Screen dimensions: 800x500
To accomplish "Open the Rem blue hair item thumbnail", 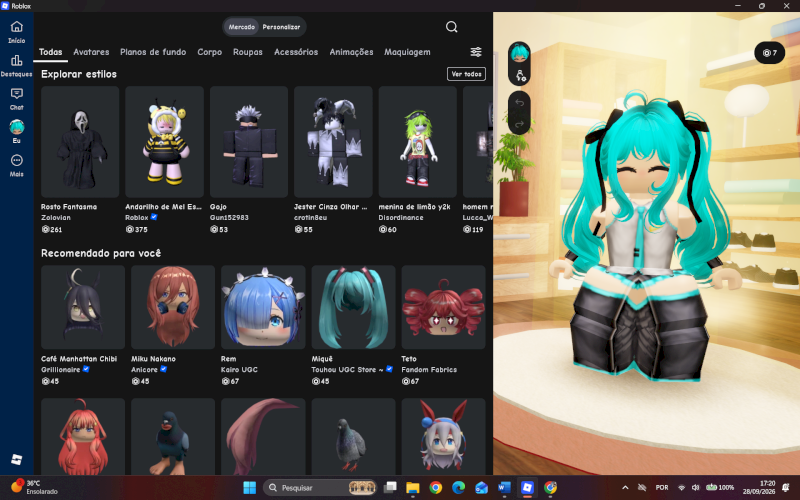I will (263, 307).
